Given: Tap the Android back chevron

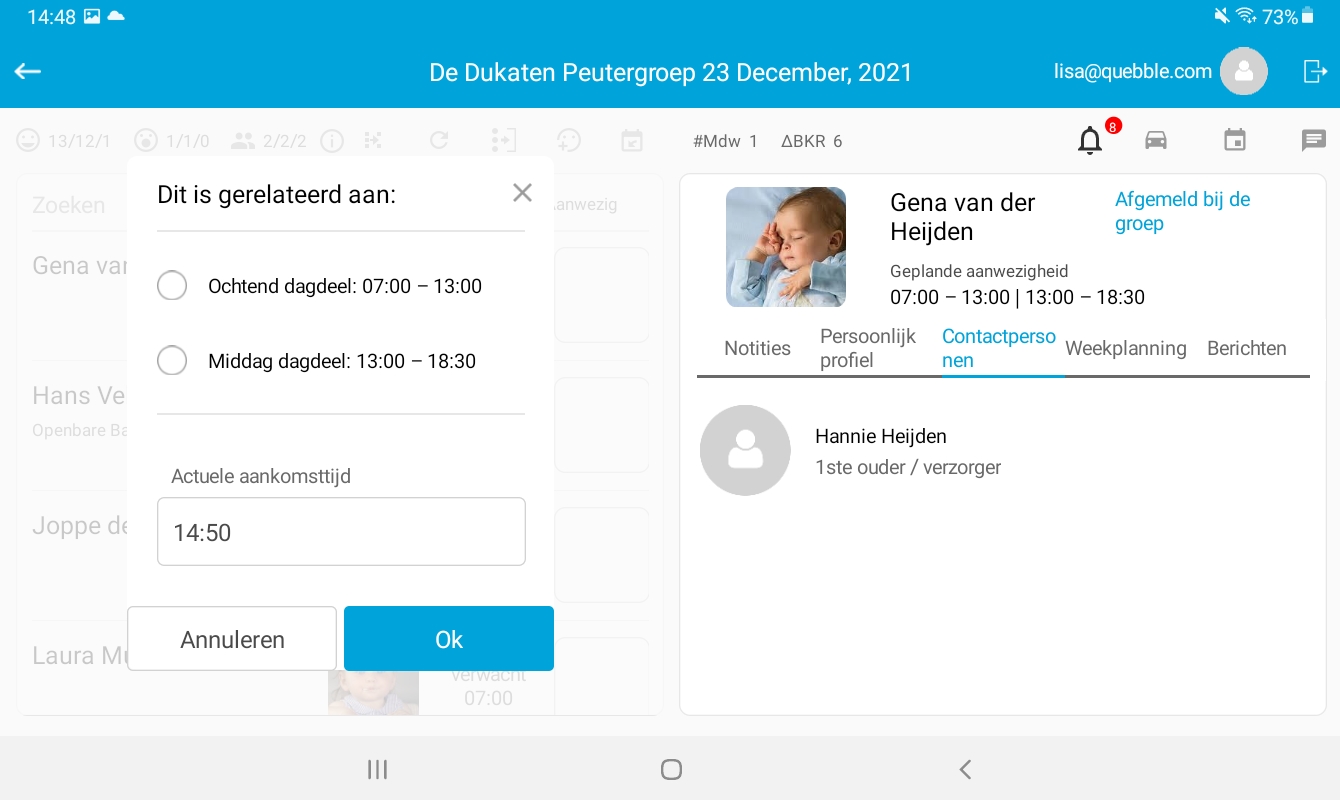Looking at the screenshot, I should (x=965, y=769).
